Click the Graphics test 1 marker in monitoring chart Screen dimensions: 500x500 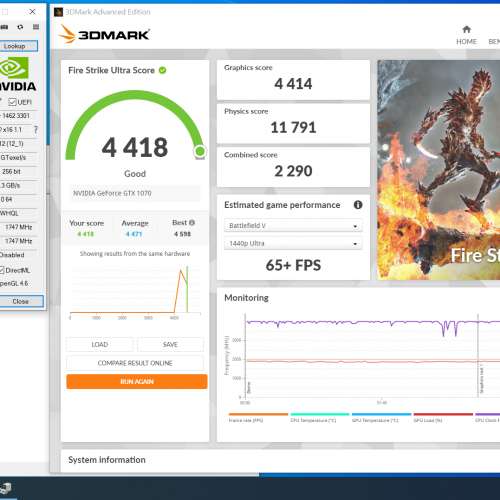(482, 379)
